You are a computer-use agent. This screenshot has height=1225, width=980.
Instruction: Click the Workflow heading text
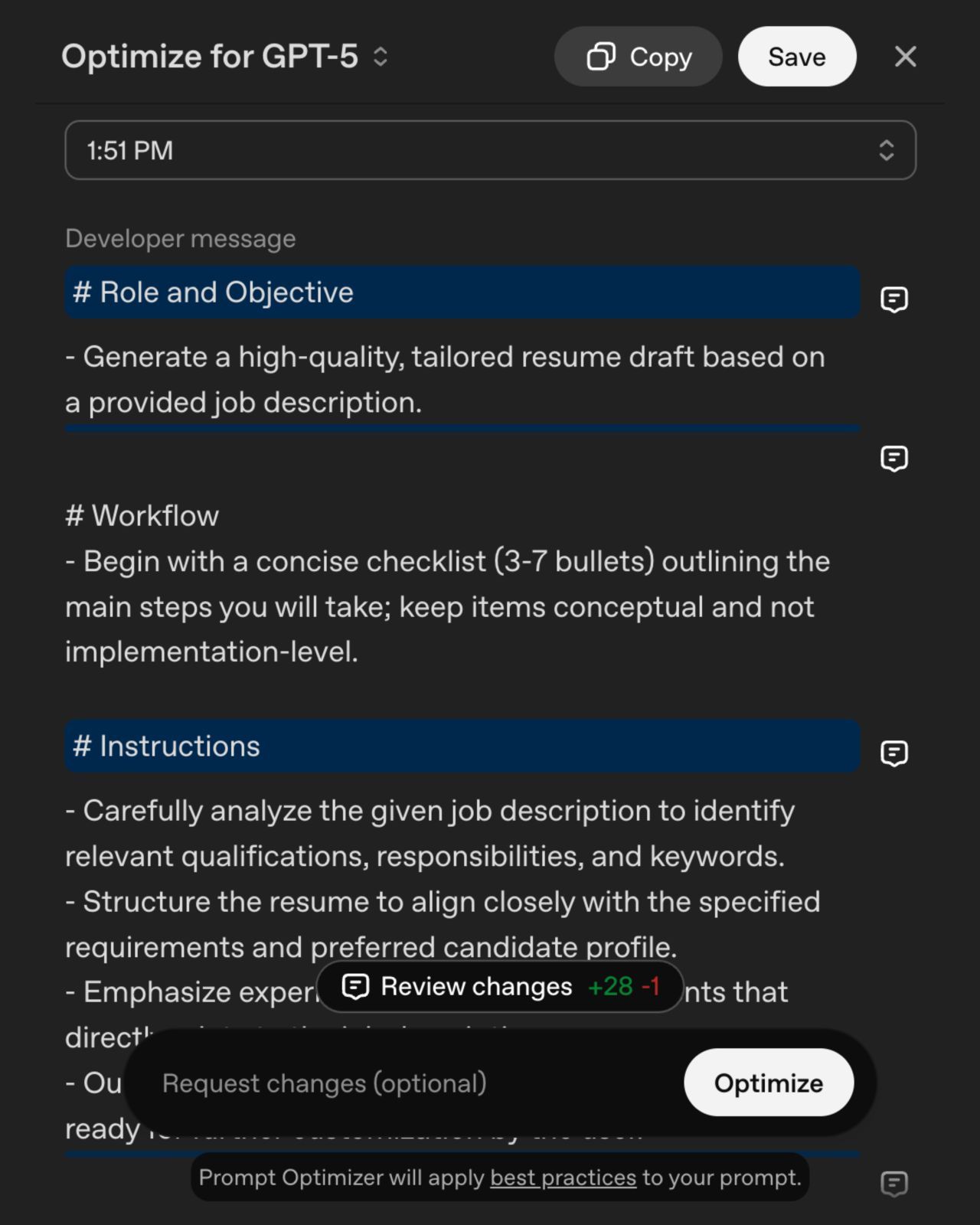[x=142, y=516]
